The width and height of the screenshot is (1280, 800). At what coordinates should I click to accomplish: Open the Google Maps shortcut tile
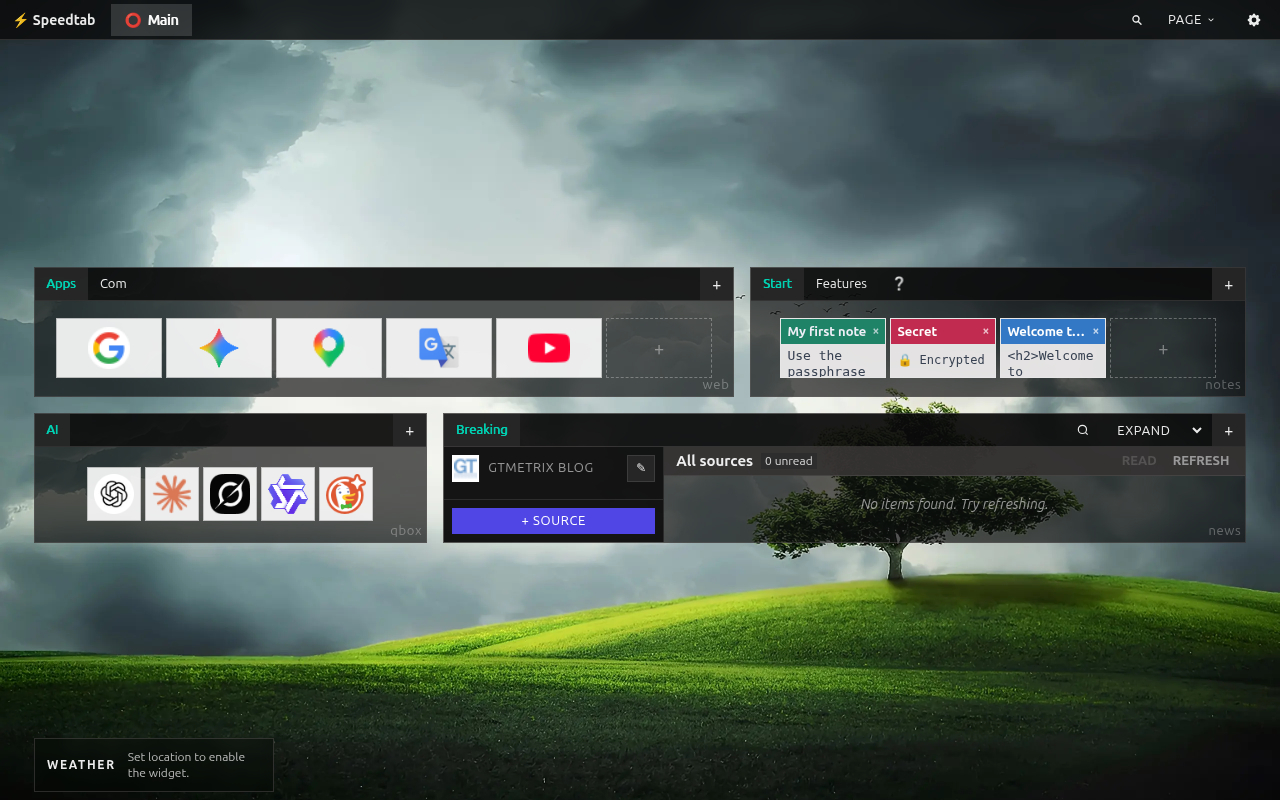[x=329, y=348]
